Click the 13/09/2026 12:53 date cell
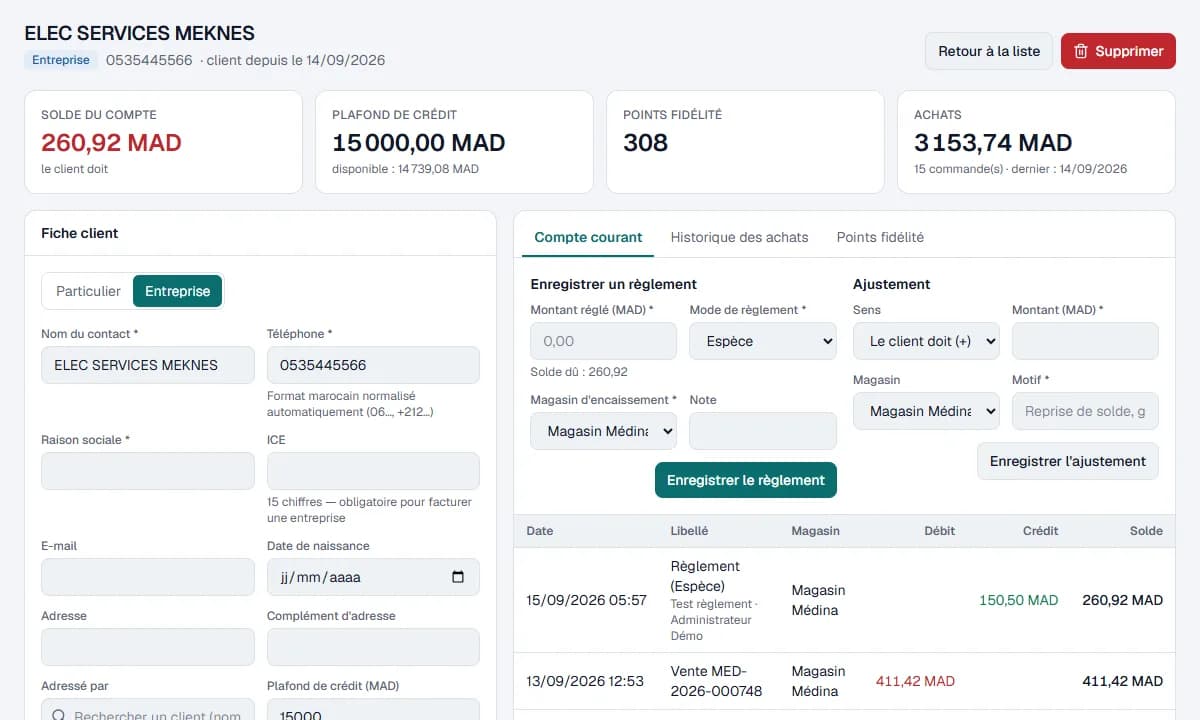1200x720 pixels. click(585, 681)
